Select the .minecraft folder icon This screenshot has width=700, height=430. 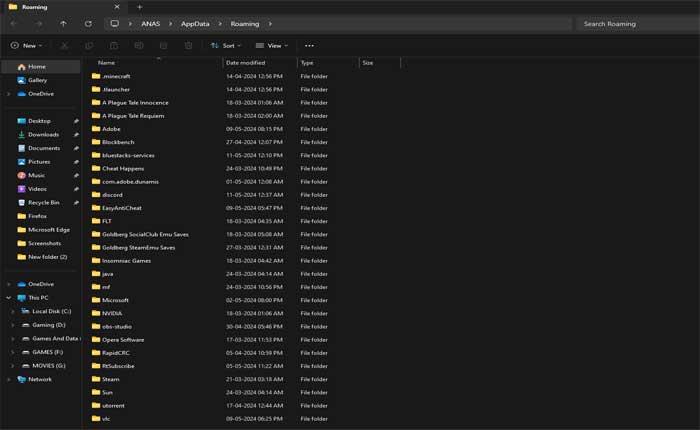pos(96,76)
